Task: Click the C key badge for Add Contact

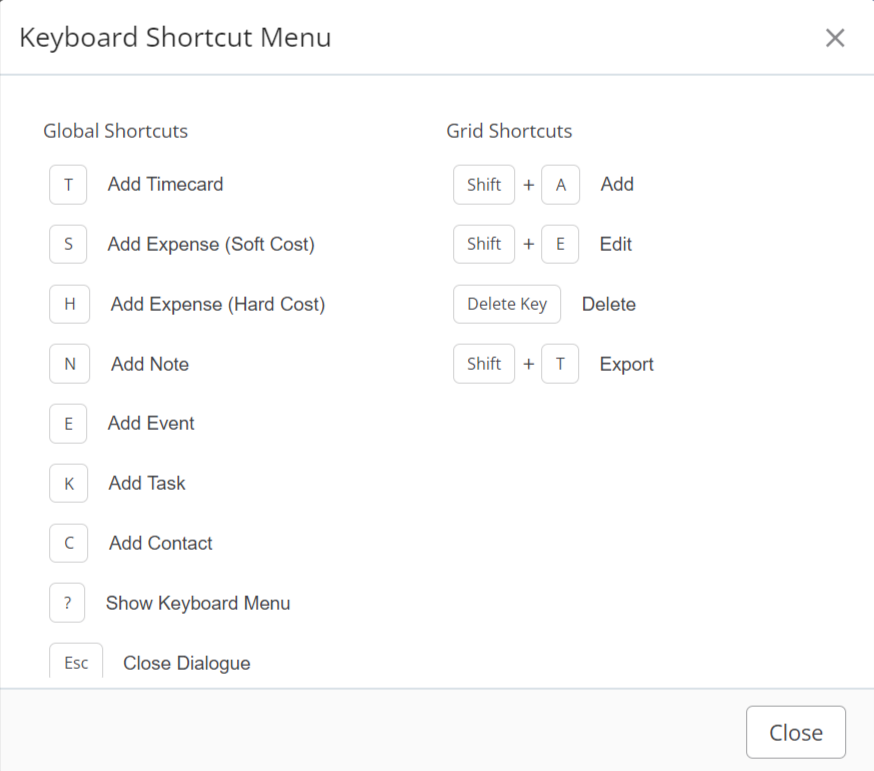Action: click(69, 543)
